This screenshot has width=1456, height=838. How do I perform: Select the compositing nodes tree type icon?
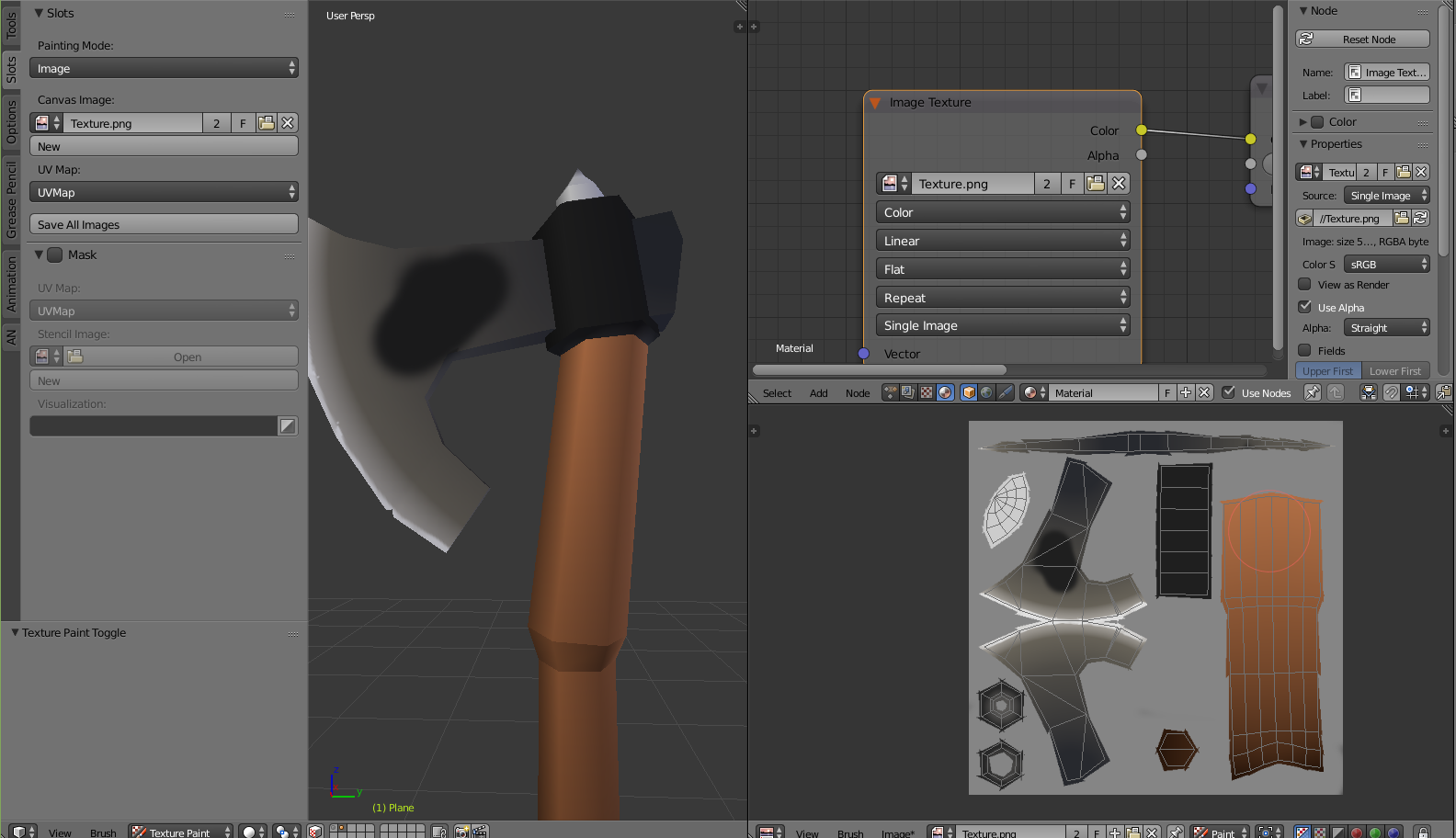[908, 392]
